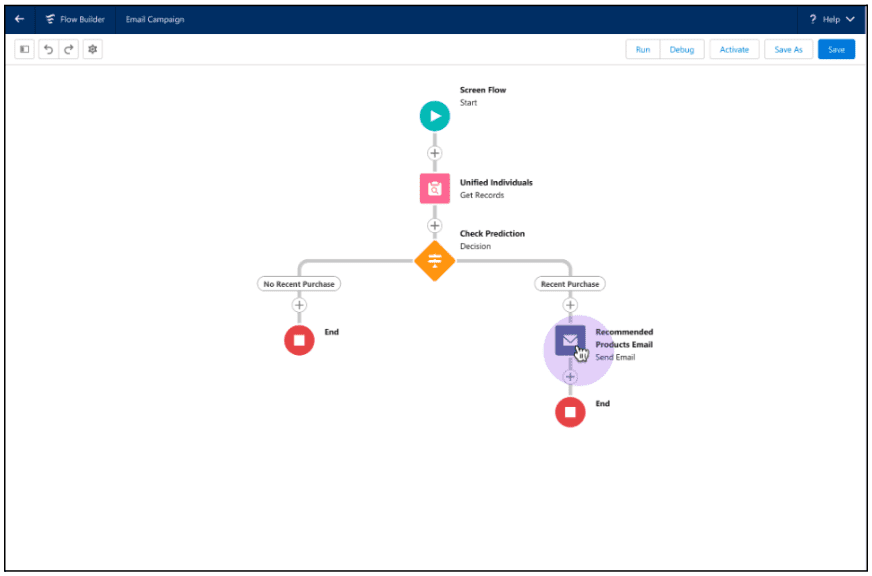Image resolution: width=872 pixels, height=576 pixels.
Task: Select the Recent Purchase branch label
Action: coord(570,284)
